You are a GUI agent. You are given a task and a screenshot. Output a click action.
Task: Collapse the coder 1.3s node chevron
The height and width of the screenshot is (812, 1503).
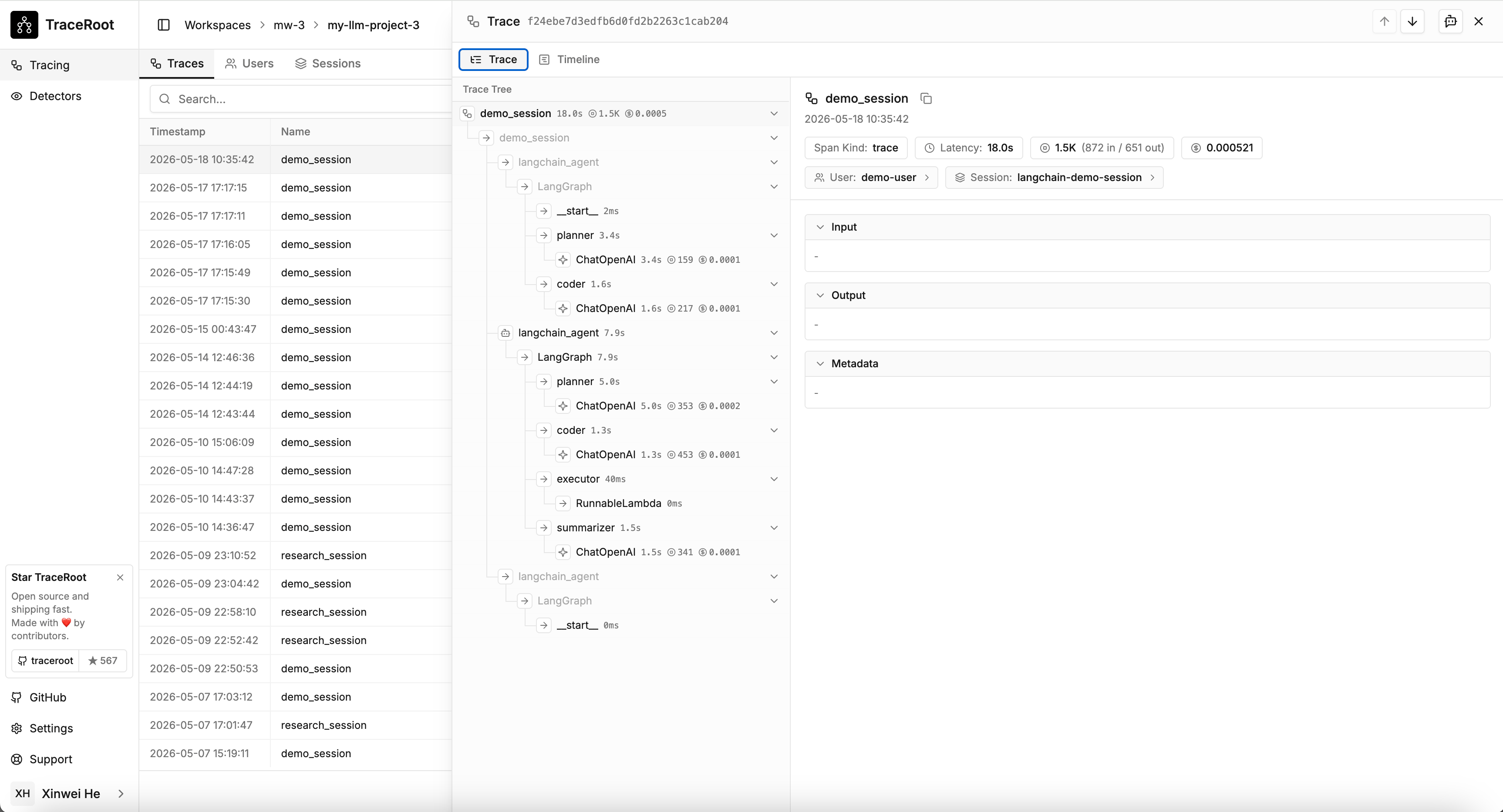point(774,430)
